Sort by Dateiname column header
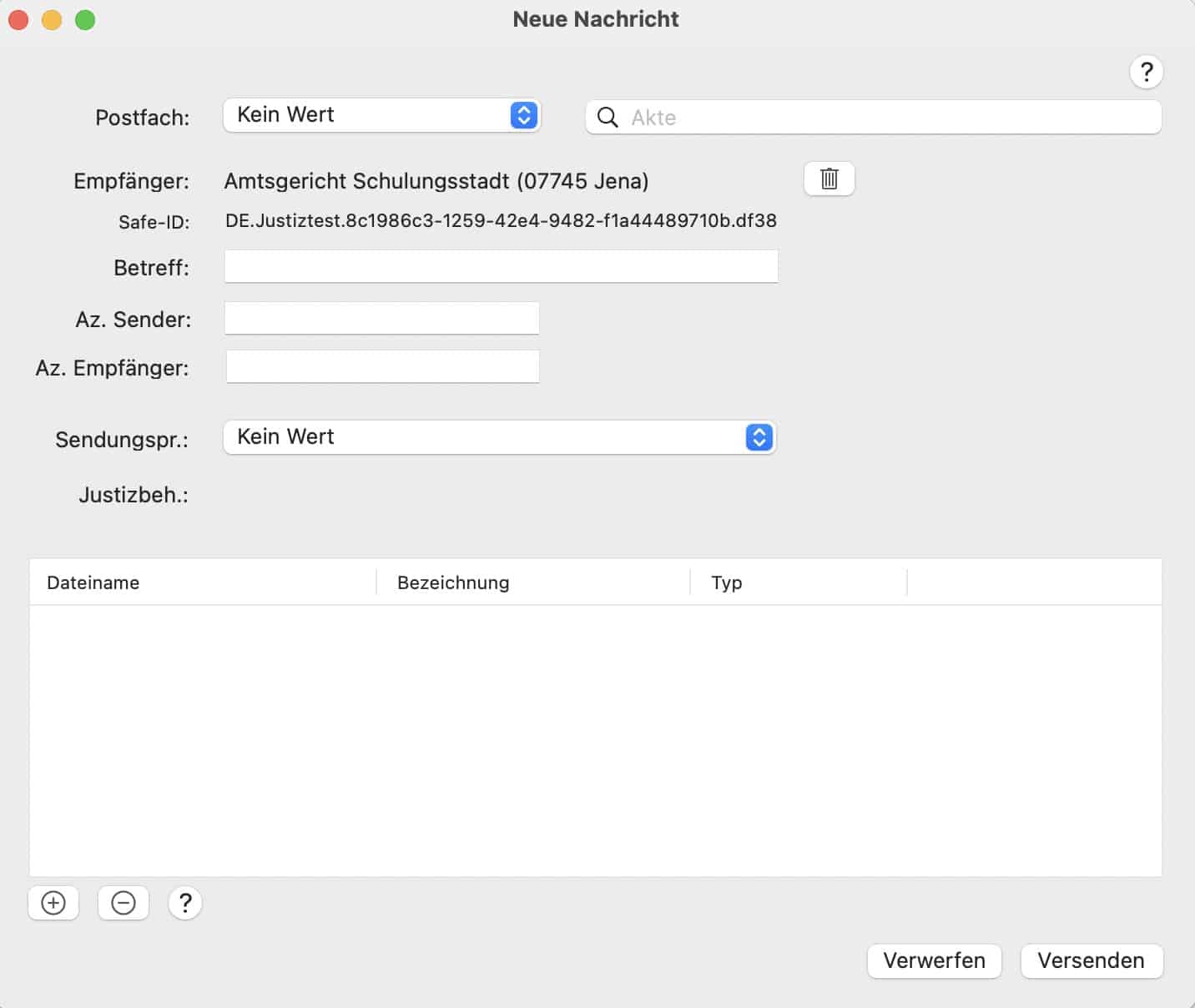 pos(203,582)
